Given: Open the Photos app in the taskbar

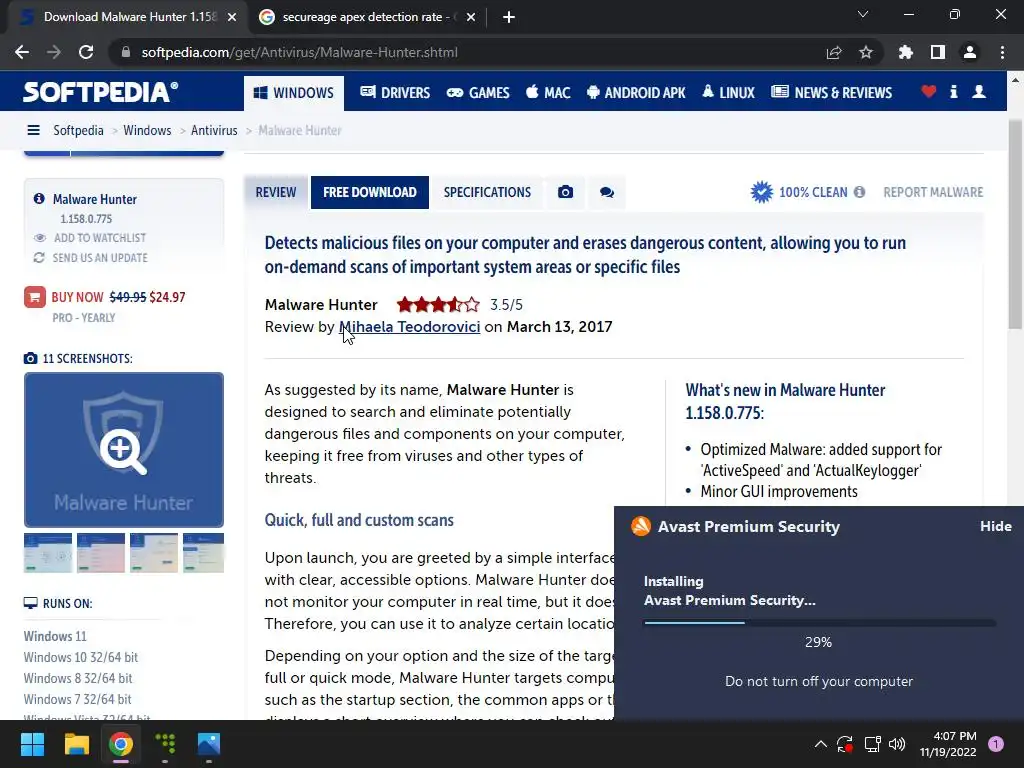Looking at the screenshot, I should click(x=209, y=744).
